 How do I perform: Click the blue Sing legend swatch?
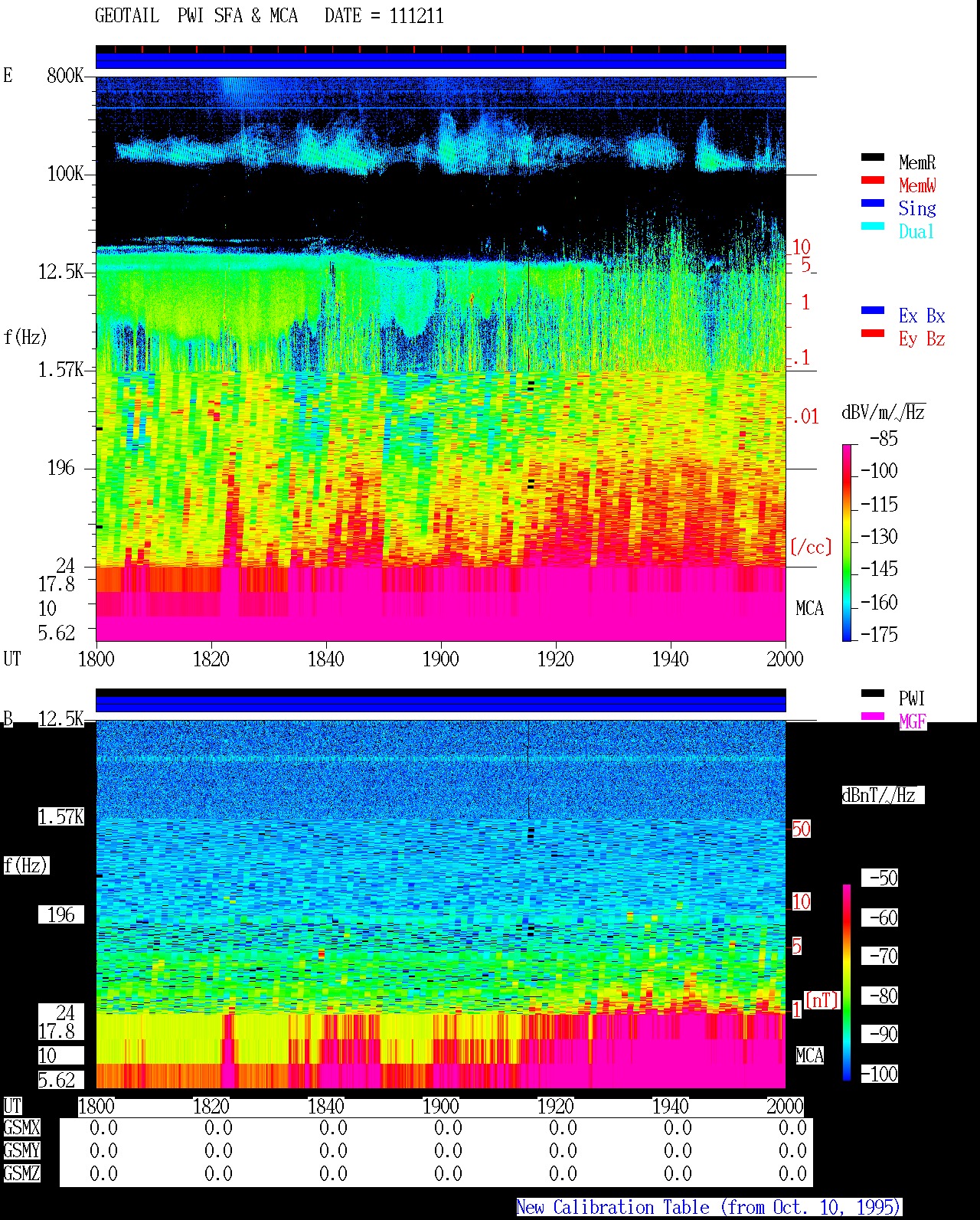873,204
